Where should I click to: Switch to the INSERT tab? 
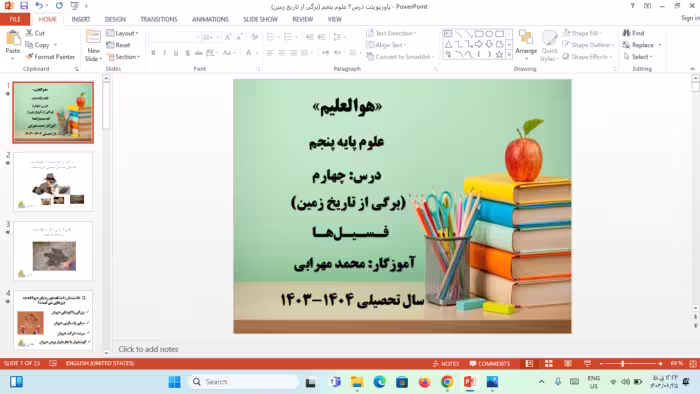[81, 19]
